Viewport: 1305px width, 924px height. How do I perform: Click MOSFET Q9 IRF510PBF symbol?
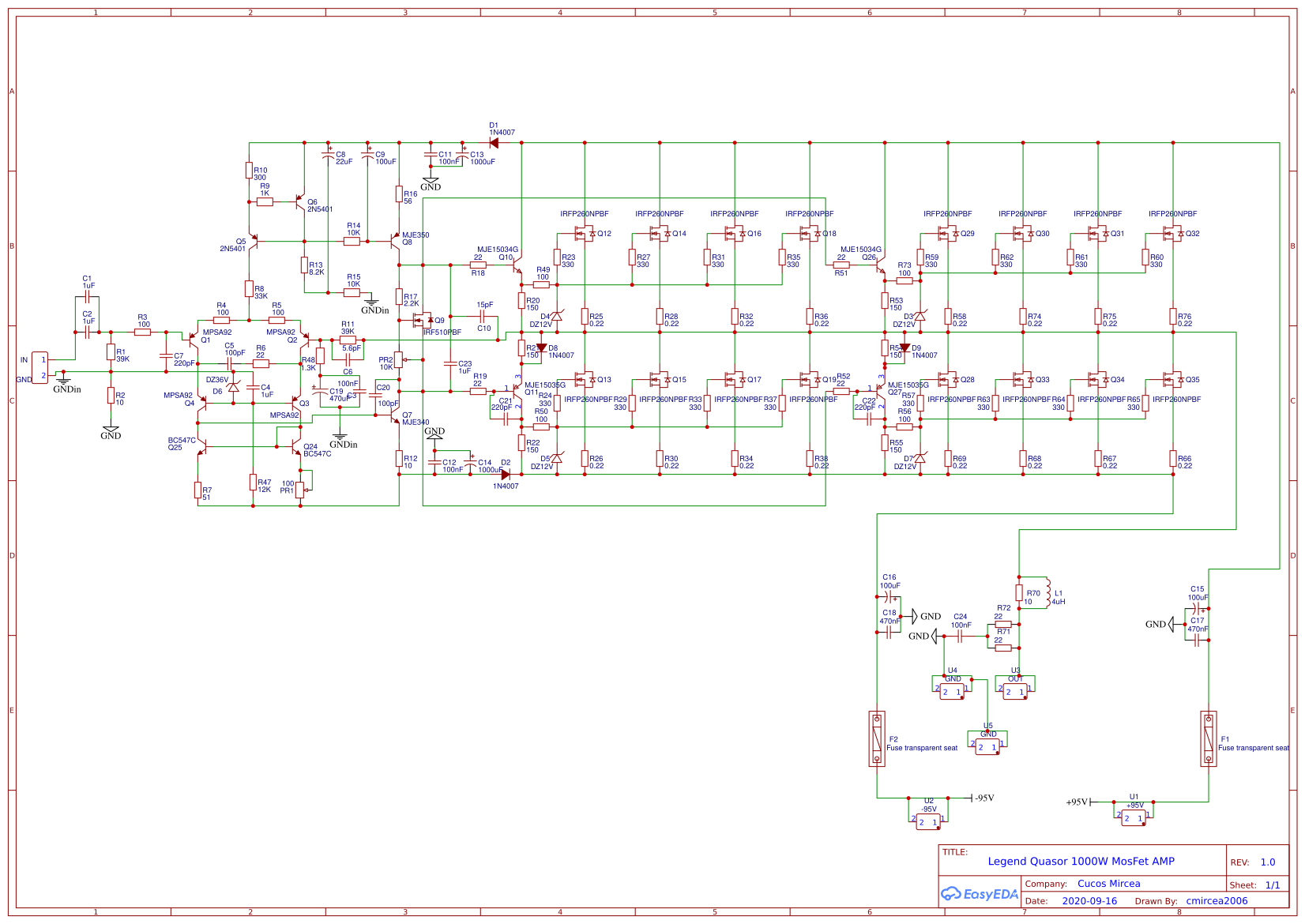(x=421, y=321)
